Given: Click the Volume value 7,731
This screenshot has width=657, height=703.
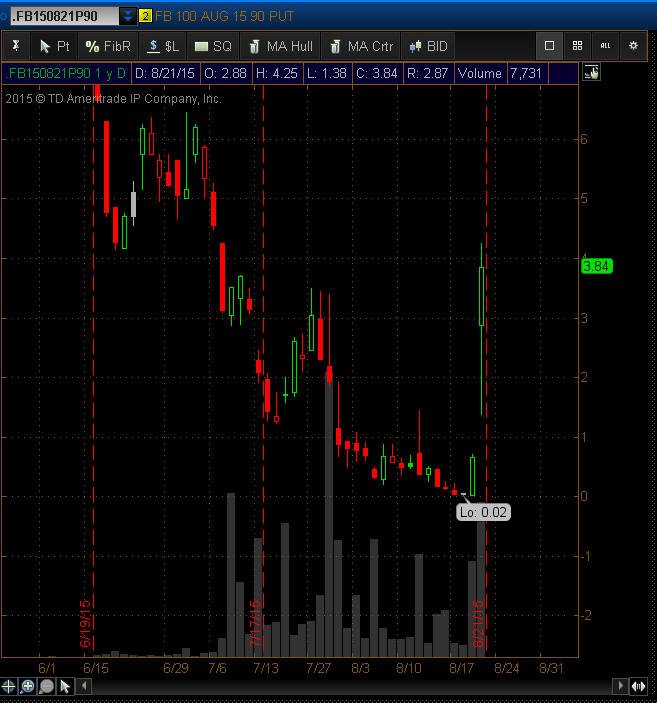Looking at the screenshot, I should pyautogui.click(x=526, y=74).
